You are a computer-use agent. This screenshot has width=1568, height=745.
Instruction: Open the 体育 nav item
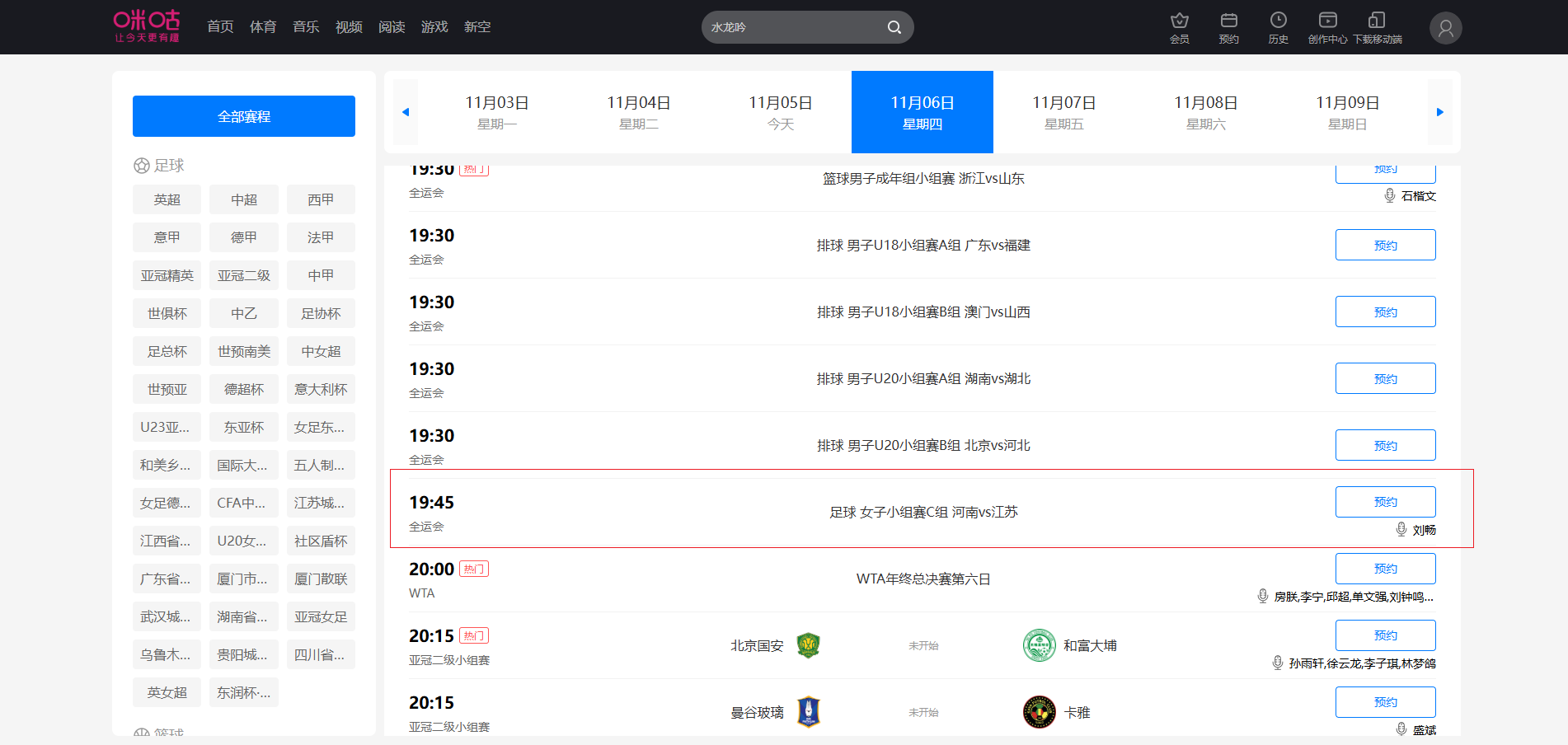(263, 27)
